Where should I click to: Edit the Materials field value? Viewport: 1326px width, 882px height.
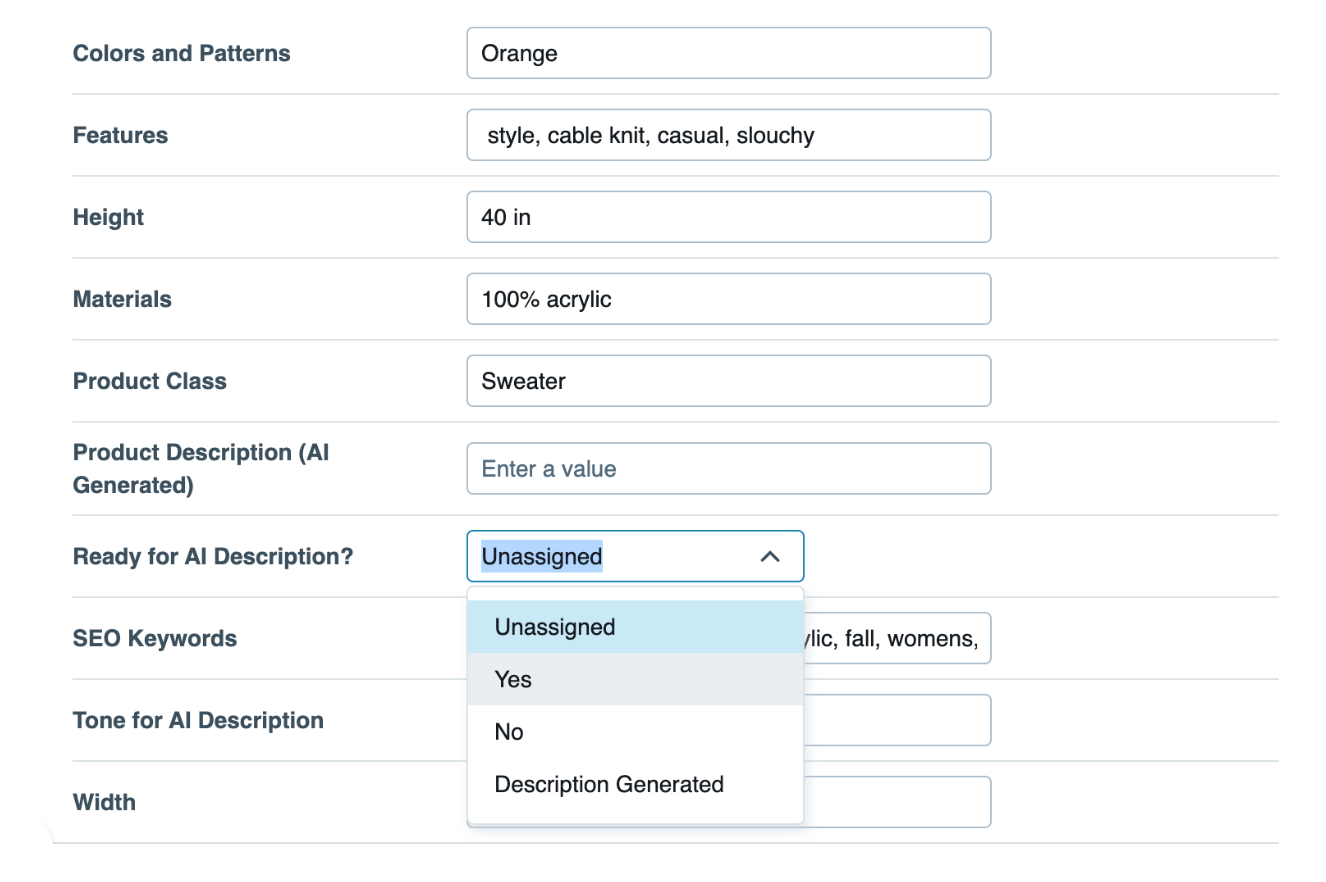729,299
